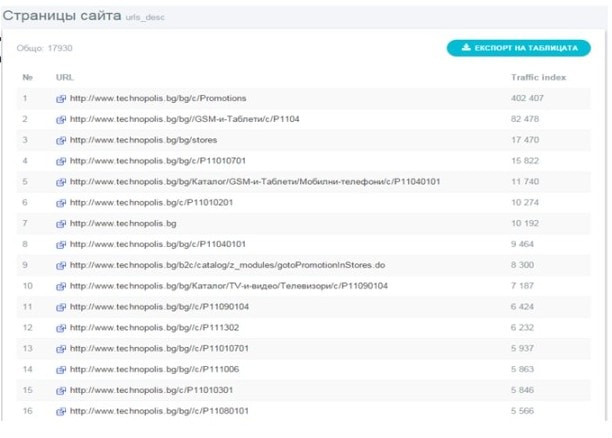This screenshot has height=438, width=612.
Task: Click external link icon beside P111302 URL
Action: tap(62, 327)
